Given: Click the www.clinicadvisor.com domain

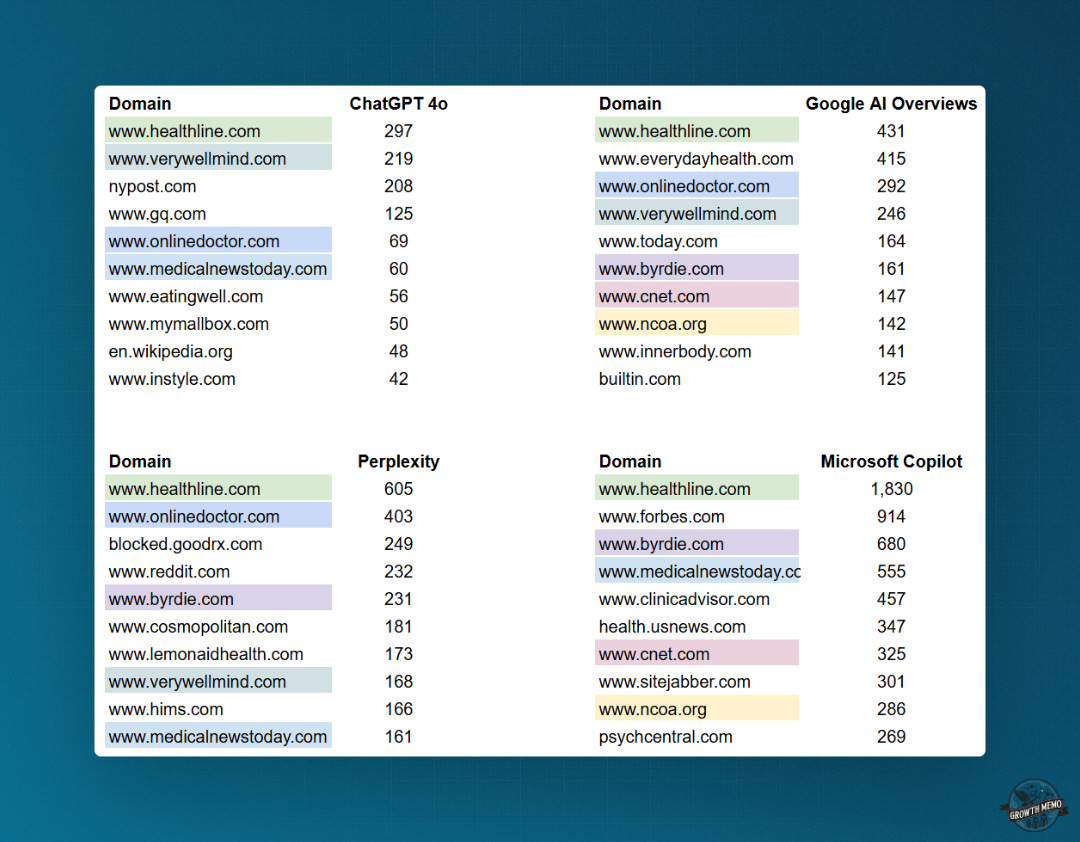Looking at the screenshot, I should pyautogui.click(x=684, y=599).
